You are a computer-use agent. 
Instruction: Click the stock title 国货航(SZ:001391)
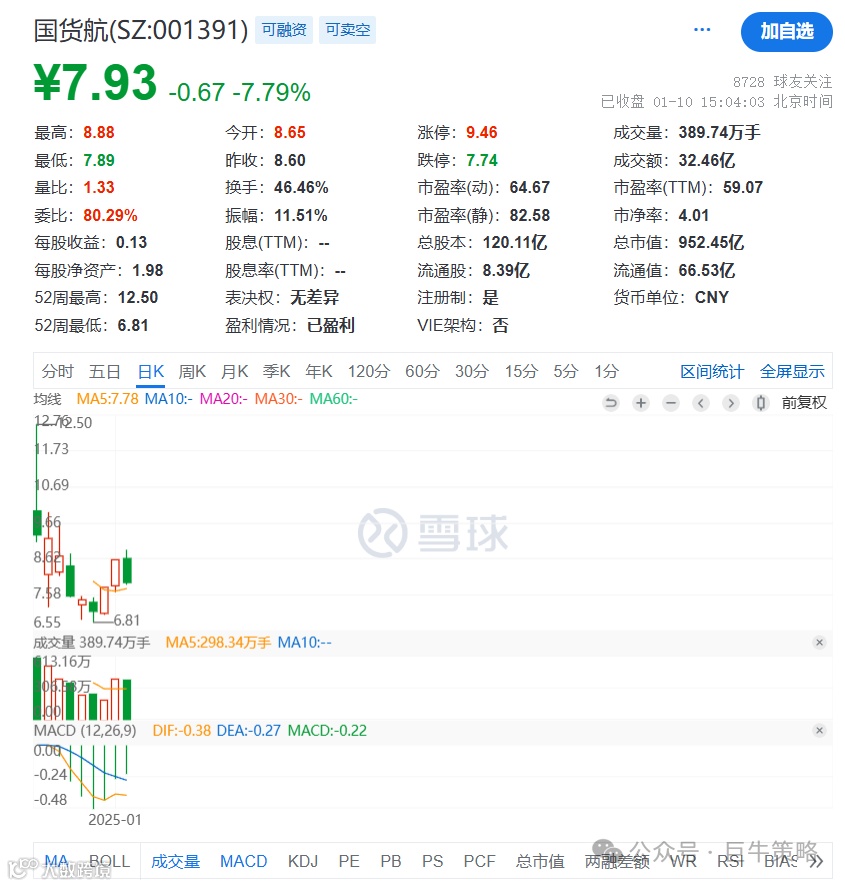coord(141,30)
